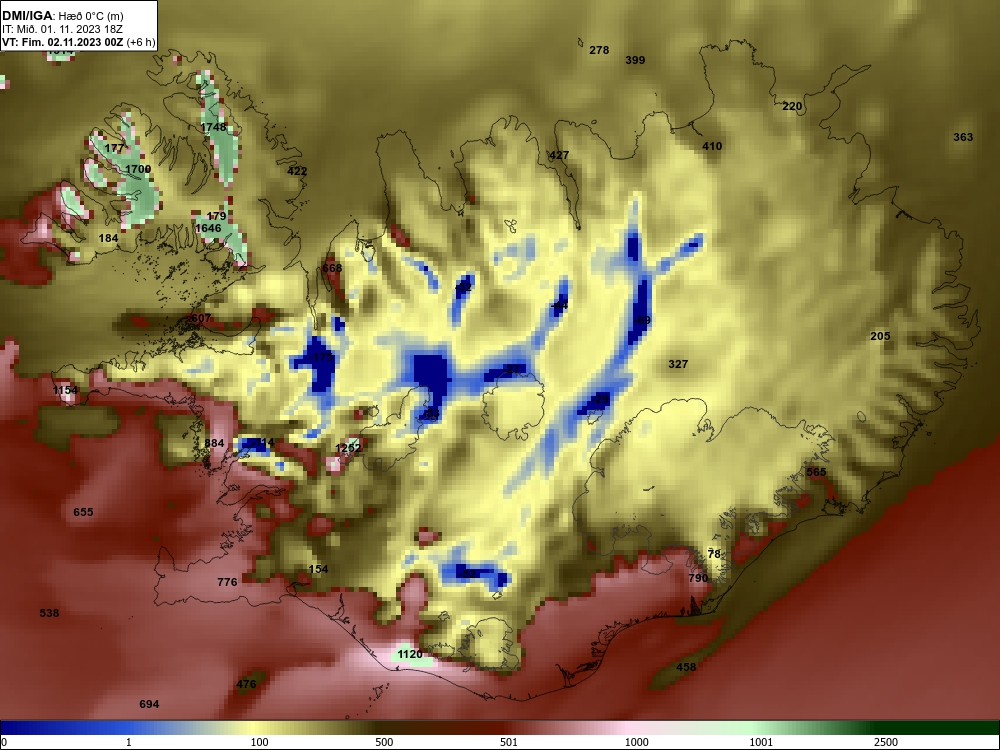
Task: Click the map value 884
Action: (214, 443)
